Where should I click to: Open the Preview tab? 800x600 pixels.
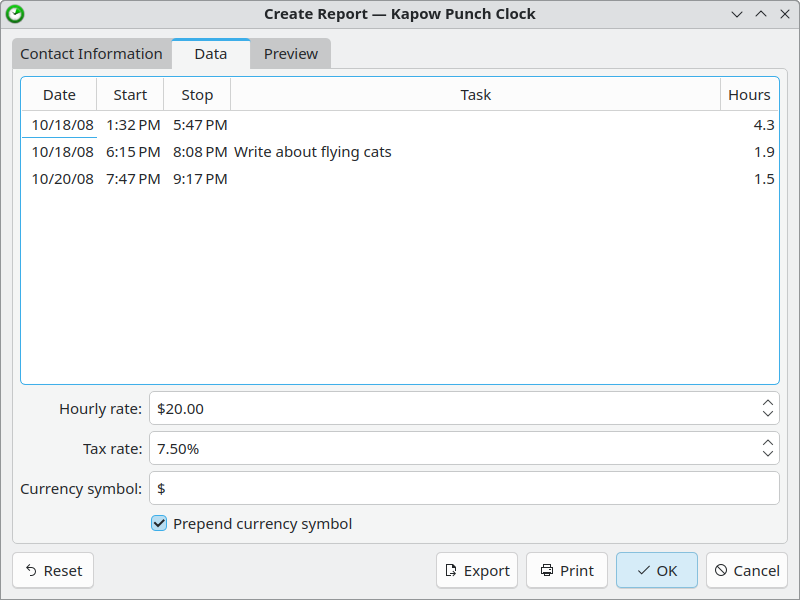click(290, 54)
